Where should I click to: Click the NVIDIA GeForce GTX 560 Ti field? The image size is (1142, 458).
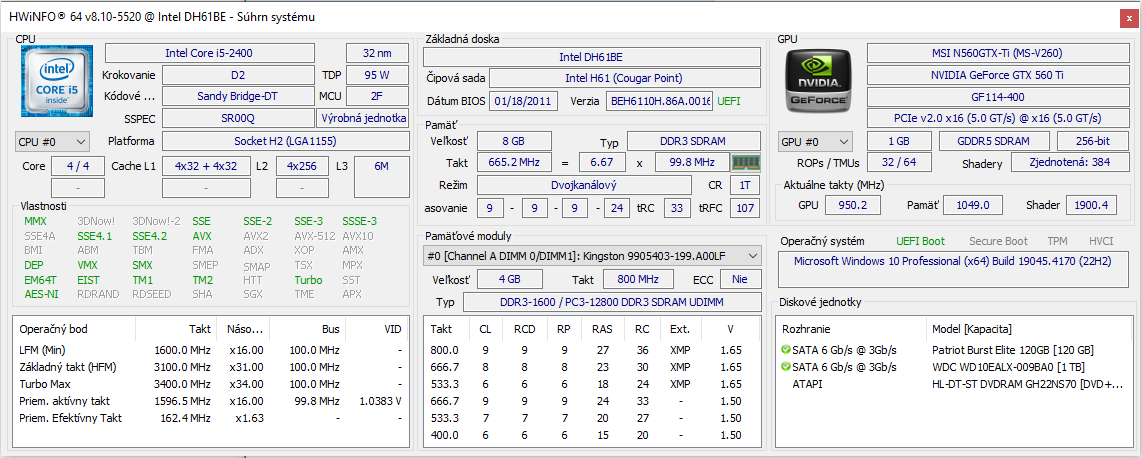(x=998, y=75)
